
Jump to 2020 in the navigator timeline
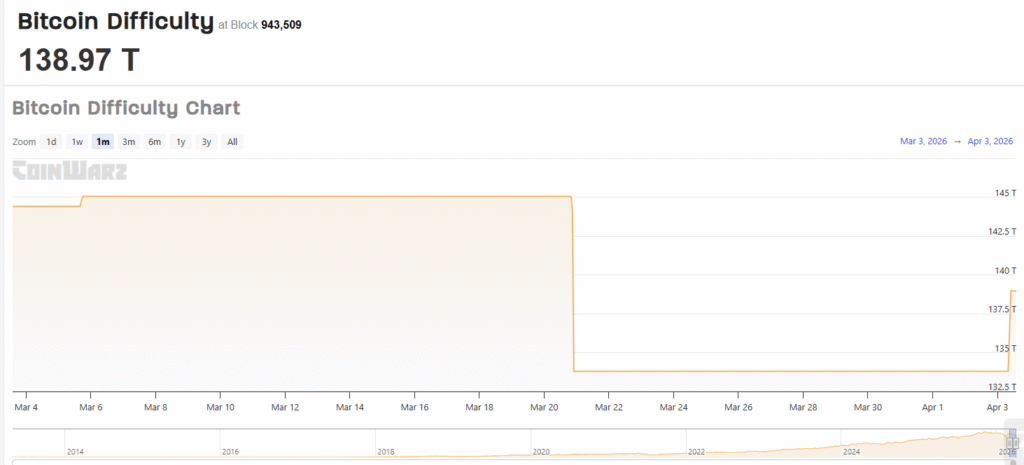[541, 452]
